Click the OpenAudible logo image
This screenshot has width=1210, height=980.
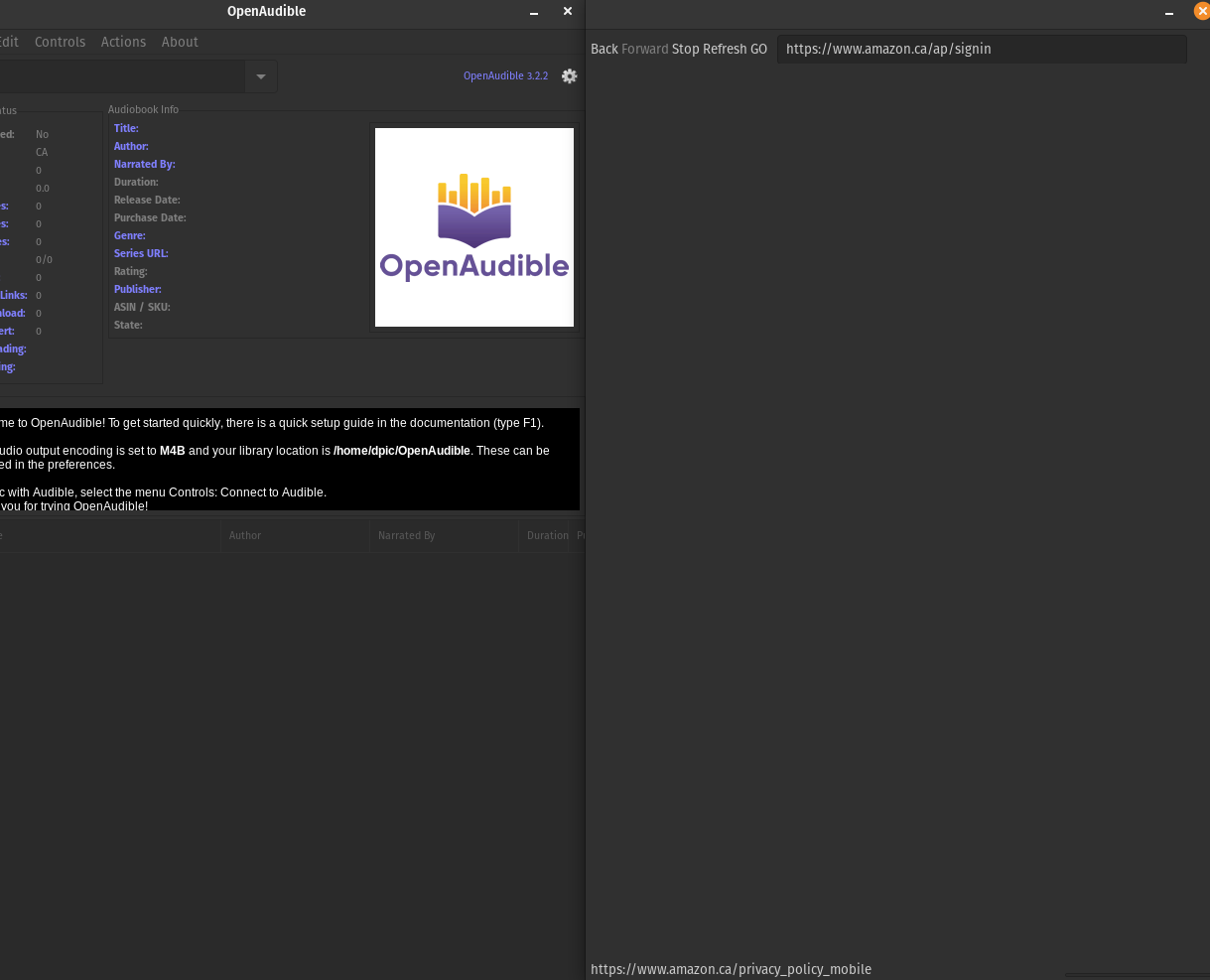click(473, 226)
